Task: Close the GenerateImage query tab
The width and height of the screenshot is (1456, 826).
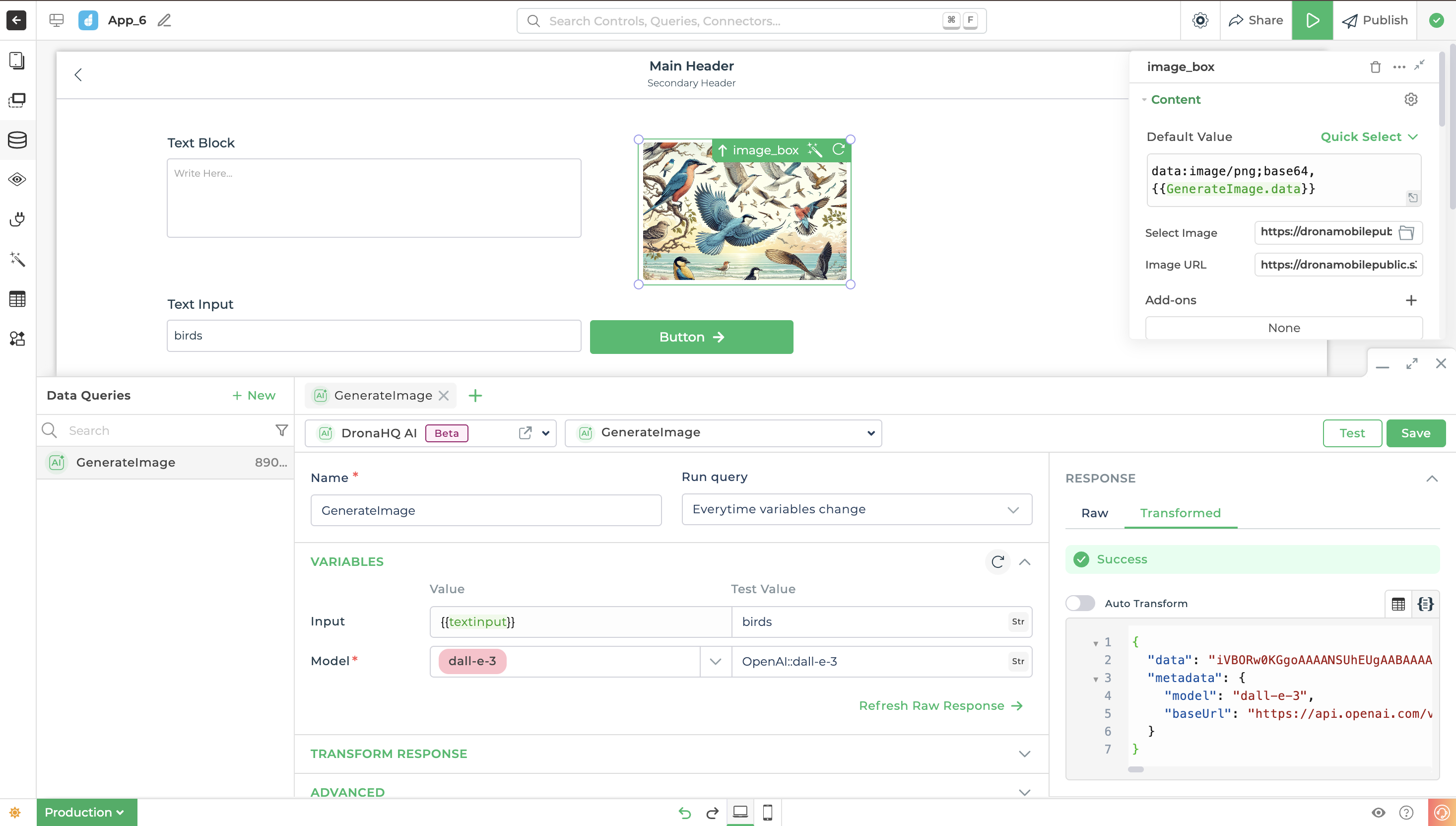Action: tap(444, 396)
